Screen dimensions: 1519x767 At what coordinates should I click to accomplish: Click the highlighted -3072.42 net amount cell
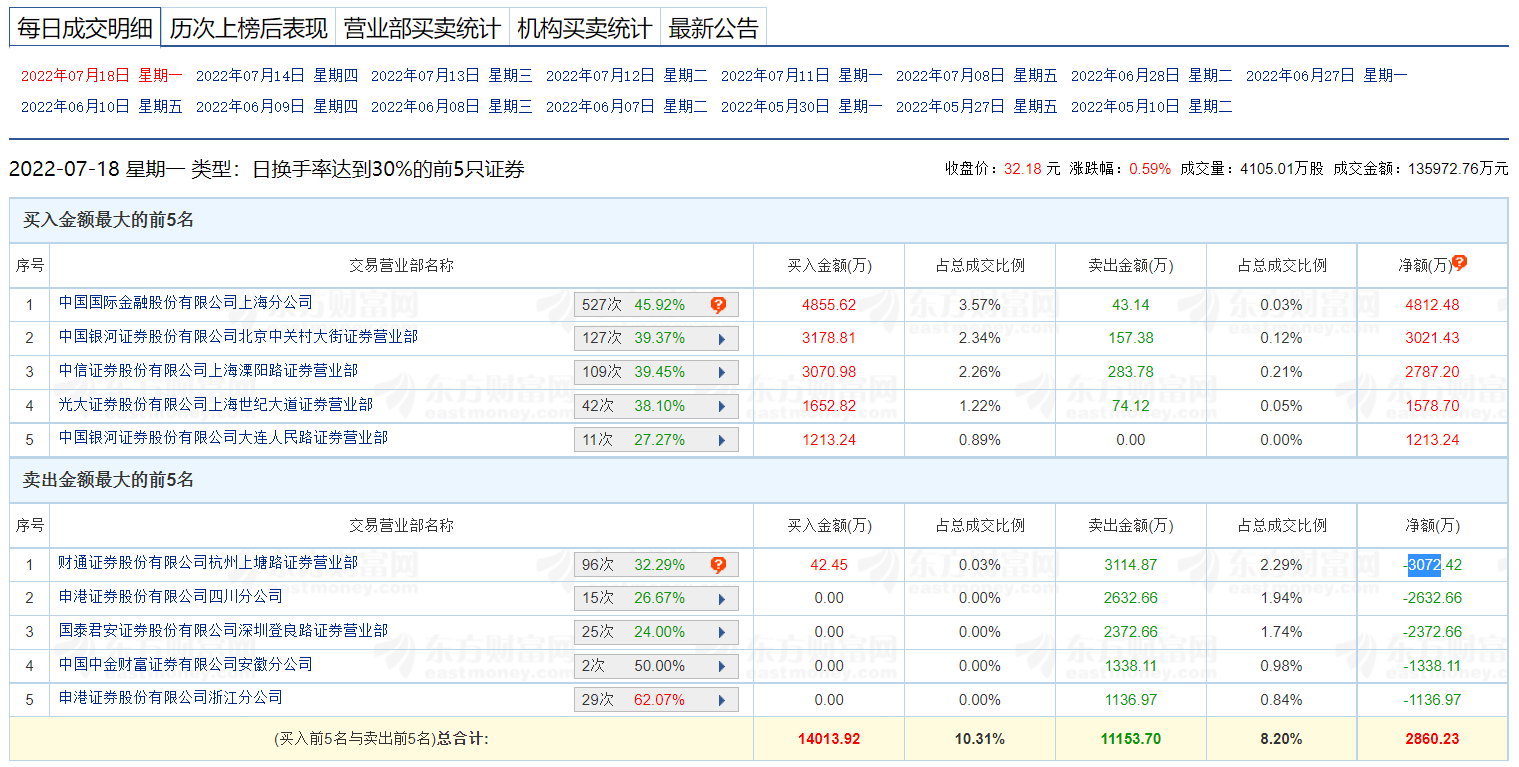pos(1432,565)
